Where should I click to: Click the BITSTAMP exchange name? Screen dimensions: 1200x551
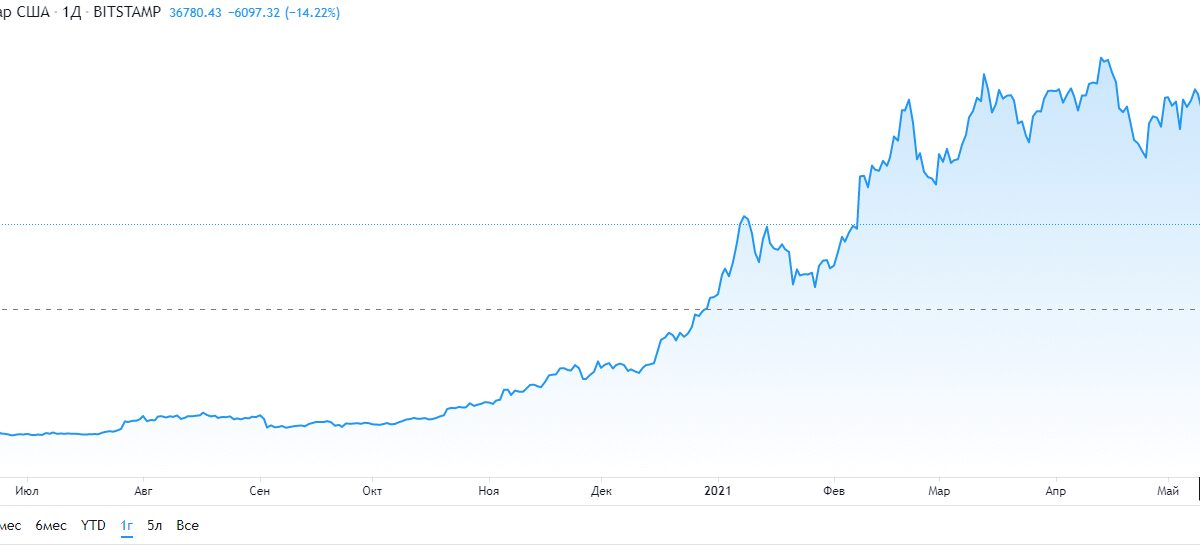tap(127, 14)
